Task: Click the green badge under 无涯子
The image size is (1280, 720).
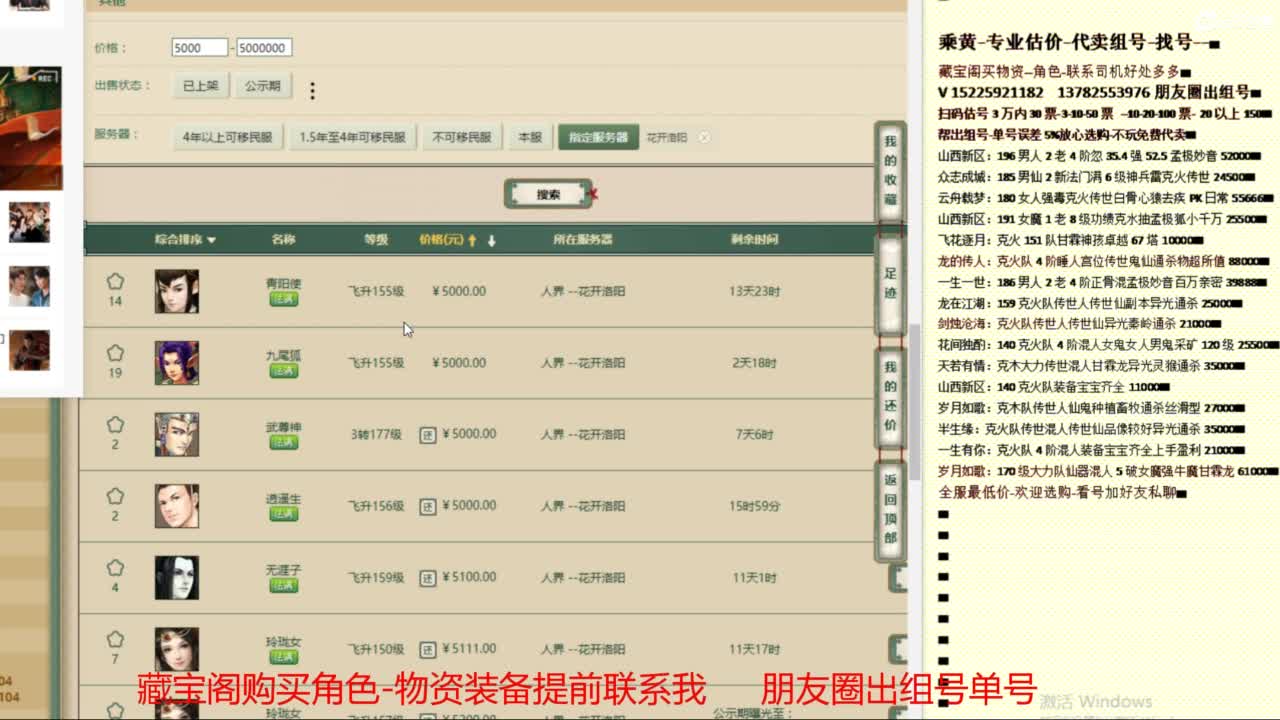Action: pos(283,585)
